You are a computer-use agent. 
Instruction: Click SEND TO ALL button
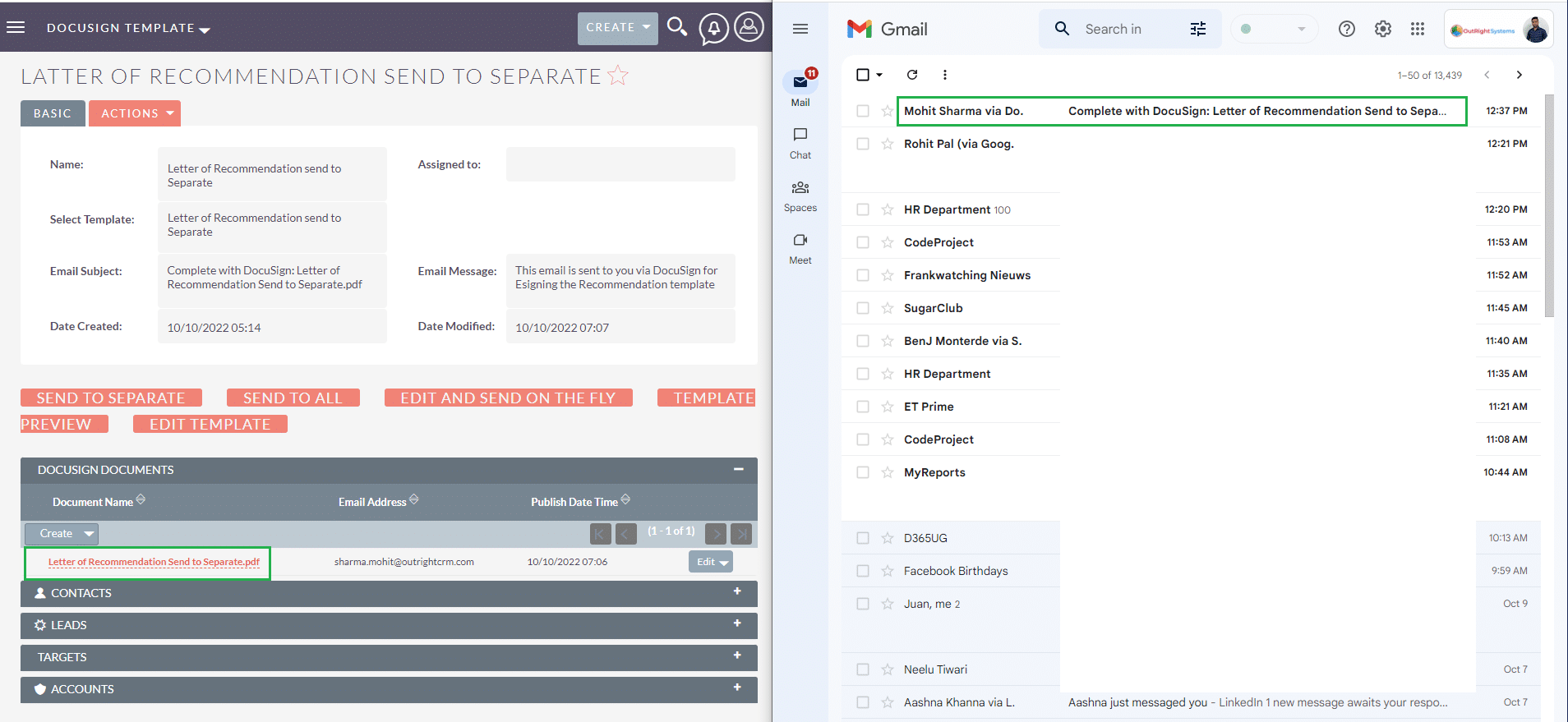tap(293, 398)
